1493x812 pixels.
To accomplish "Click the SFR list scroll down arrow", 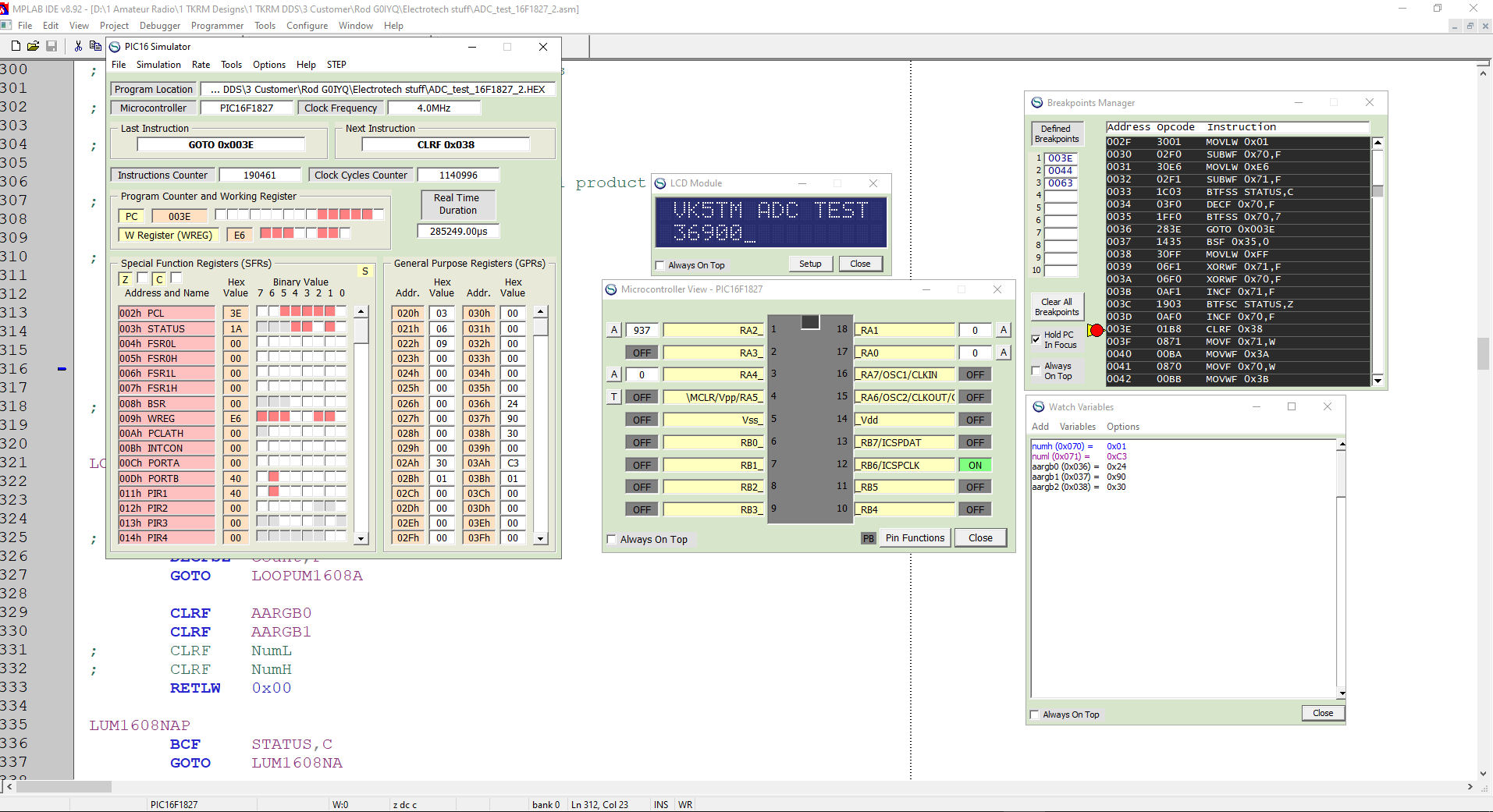I will click(x=361, y=538).
